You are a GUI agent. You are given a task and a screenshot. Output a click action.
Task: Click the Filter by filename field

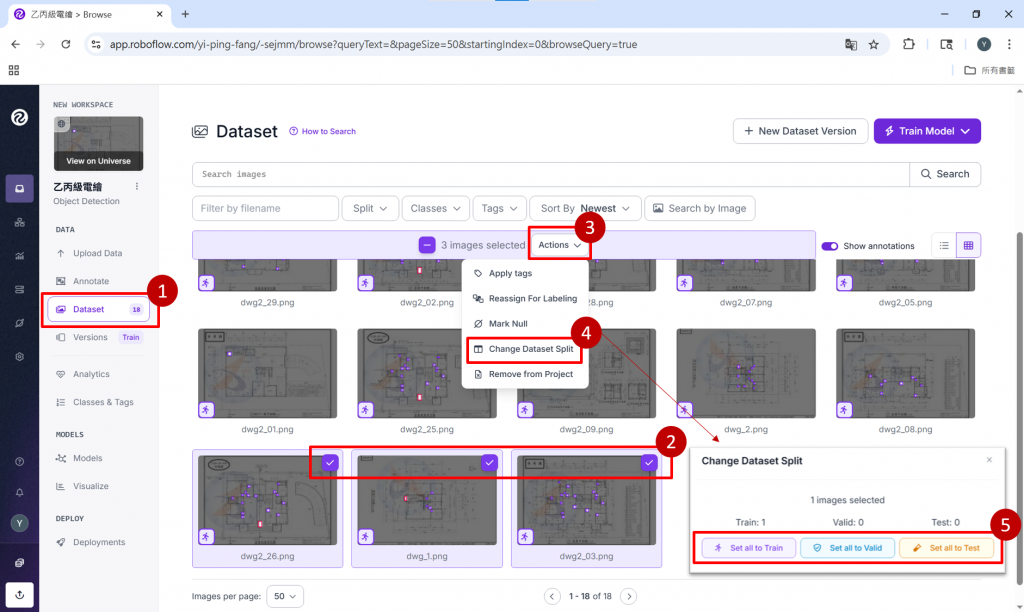(x=265, y=208)
